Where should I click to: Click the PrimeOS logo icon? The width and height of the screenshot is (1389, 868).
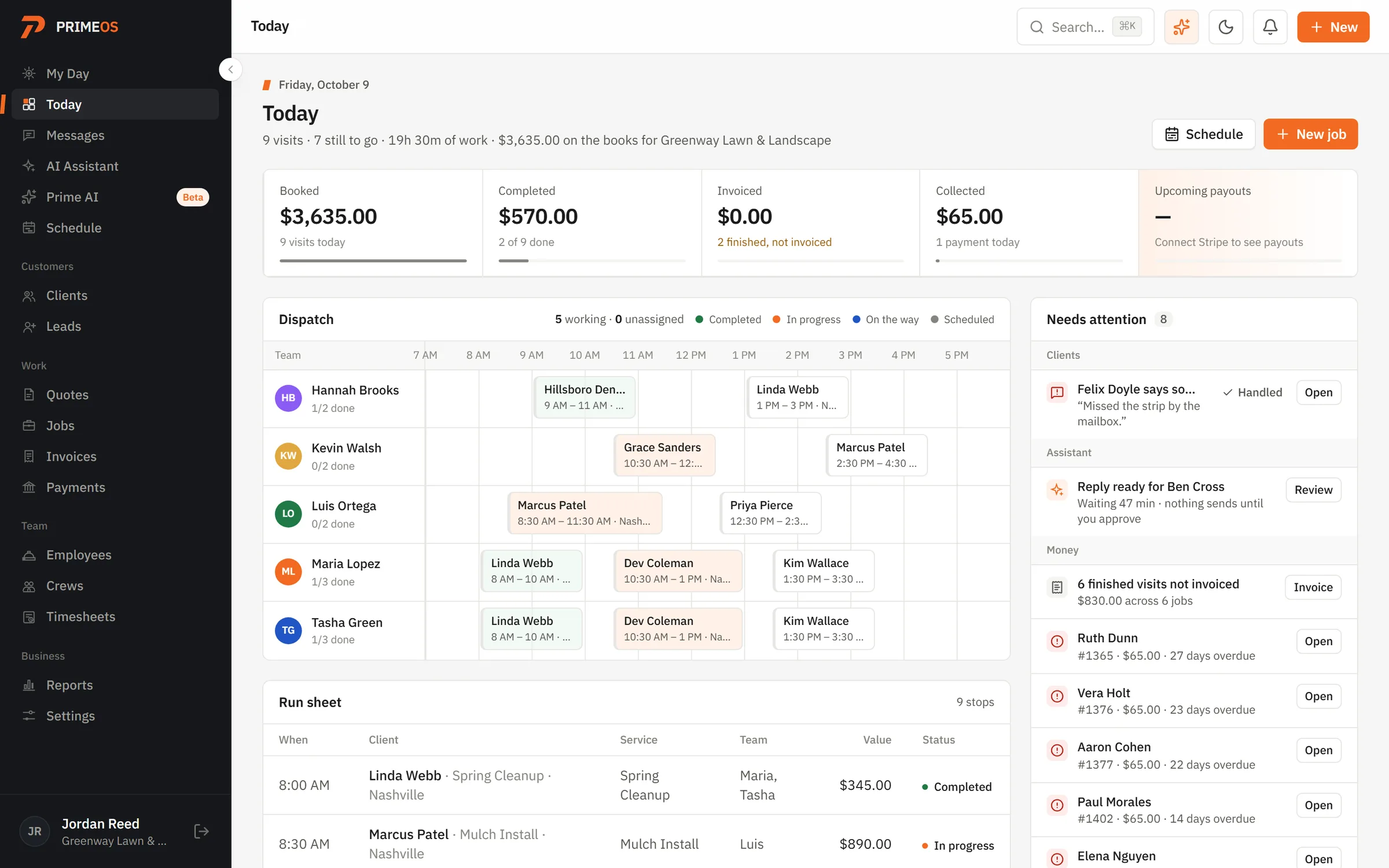coord(32,27)
